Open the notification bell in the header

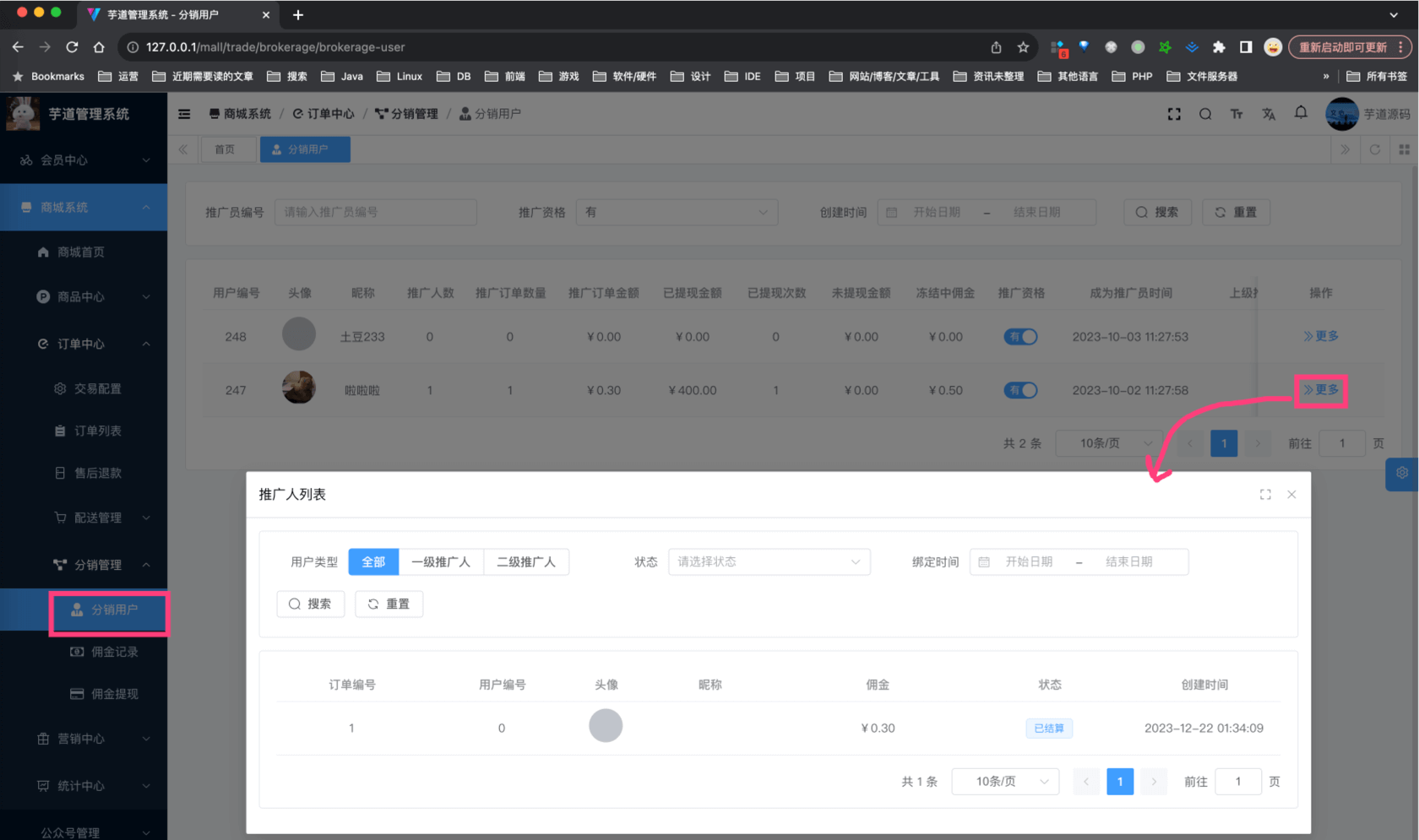click(x=1301, y=114)
